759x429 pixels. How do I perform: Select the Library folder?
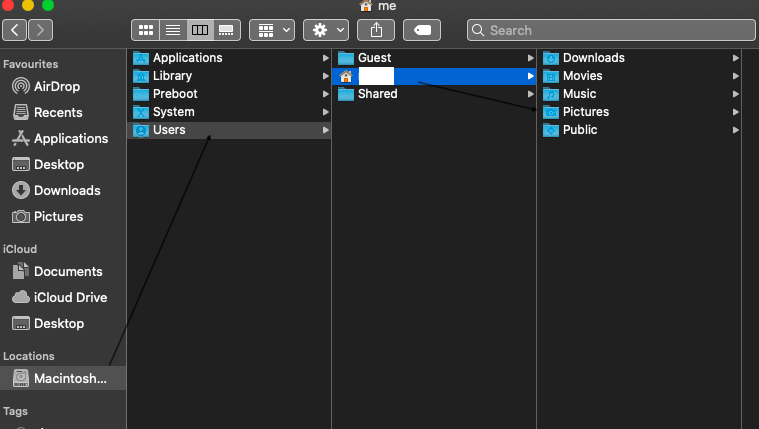[x=229, y=76]
